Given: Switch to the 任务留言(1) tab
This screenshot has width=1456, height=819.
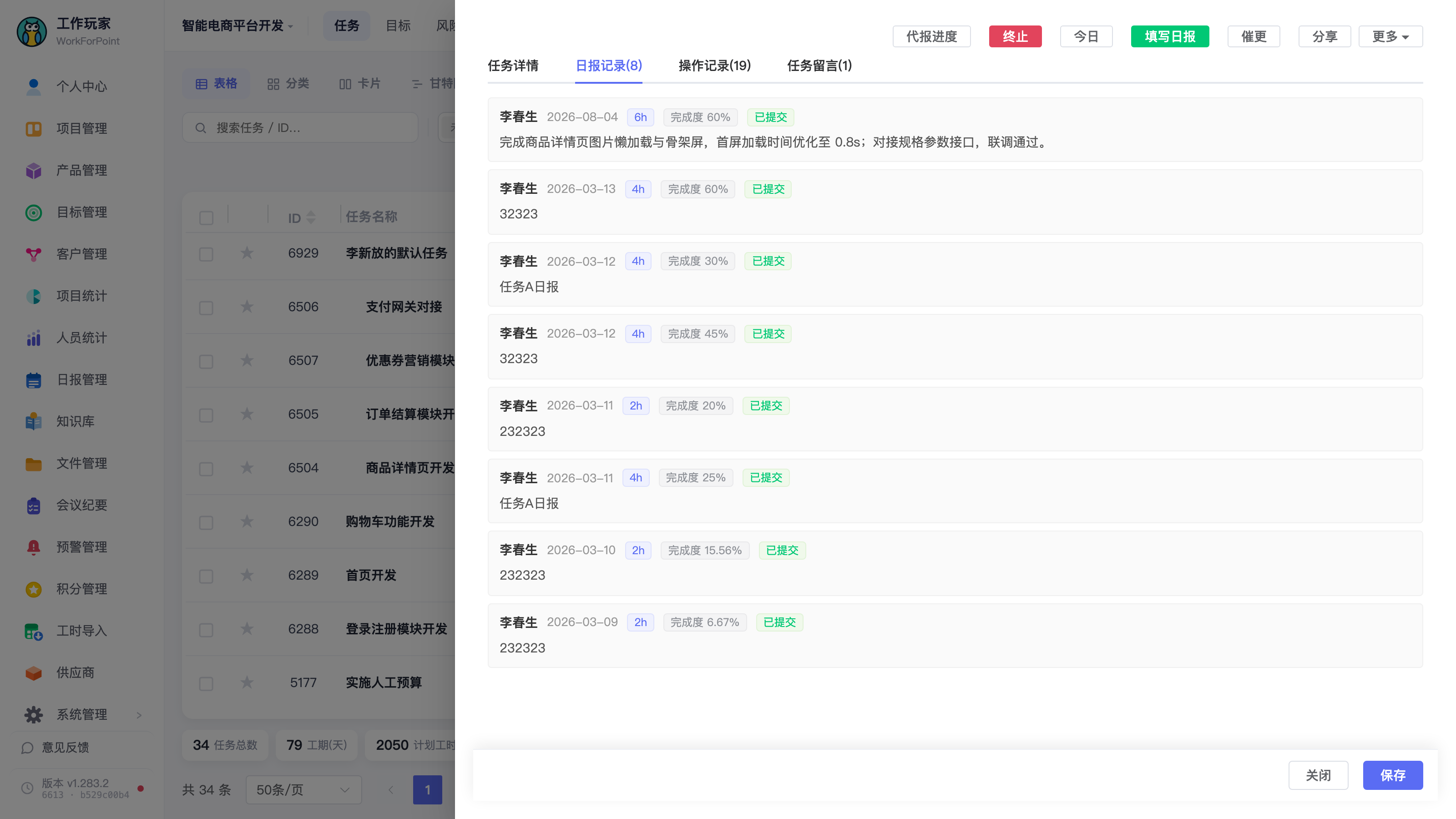Looking at the screenshot, I should pos(819,66).
